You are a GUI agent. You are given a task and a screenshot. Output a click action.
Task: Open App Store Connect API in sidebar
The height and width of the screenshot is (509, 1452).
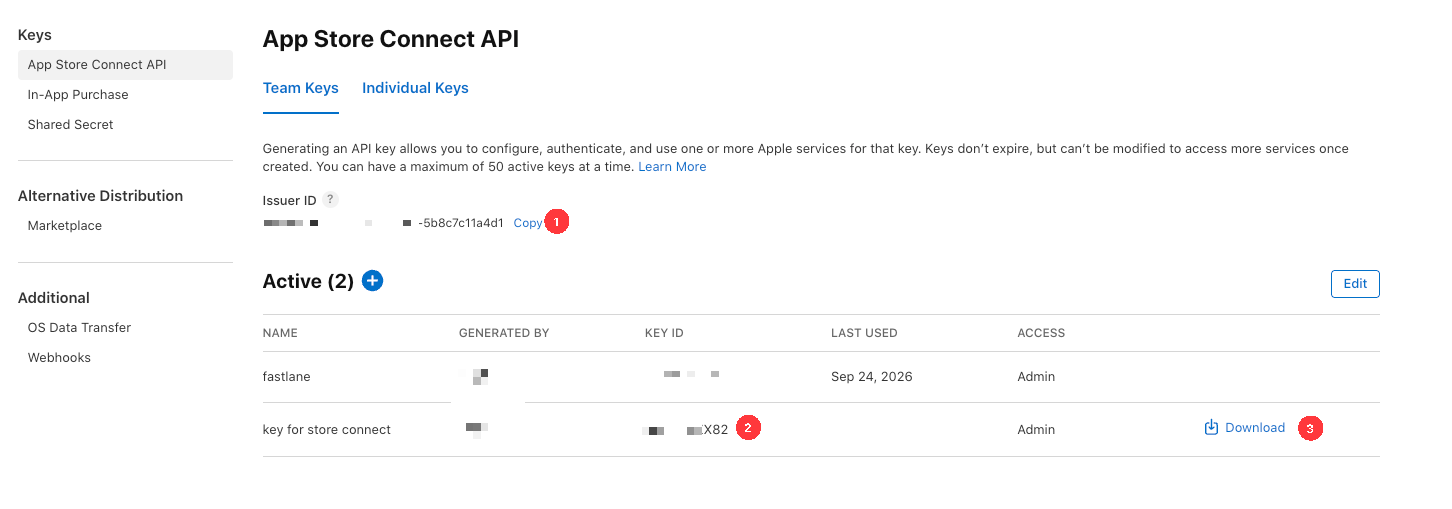coord(125,65)
